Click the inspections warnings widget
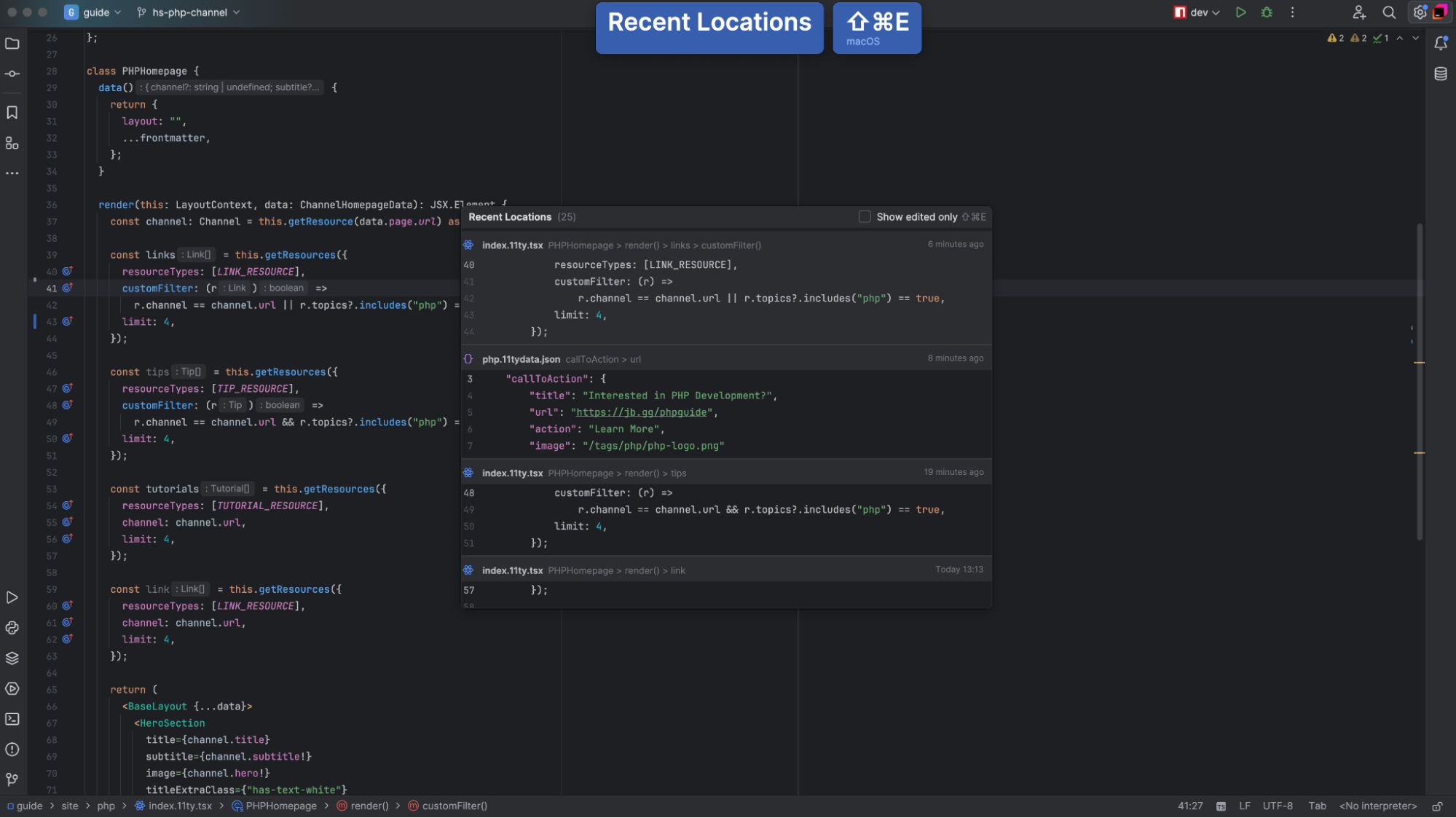Screen dimensions: 1456x818 (1358, 39)
